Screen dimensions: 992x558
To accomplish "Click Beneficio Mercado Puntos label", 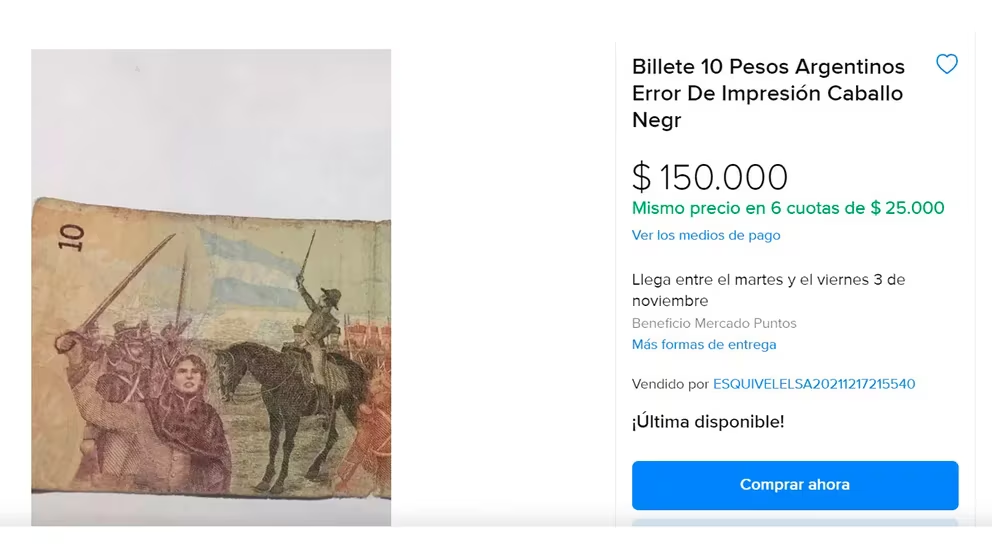I will point(714,323).
